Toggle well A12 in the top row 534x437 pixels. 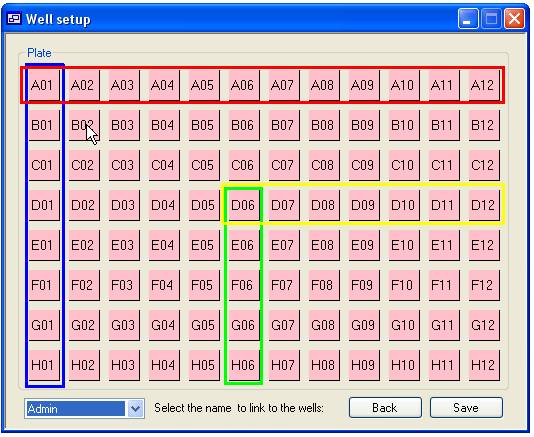click(x=484, y=85)
